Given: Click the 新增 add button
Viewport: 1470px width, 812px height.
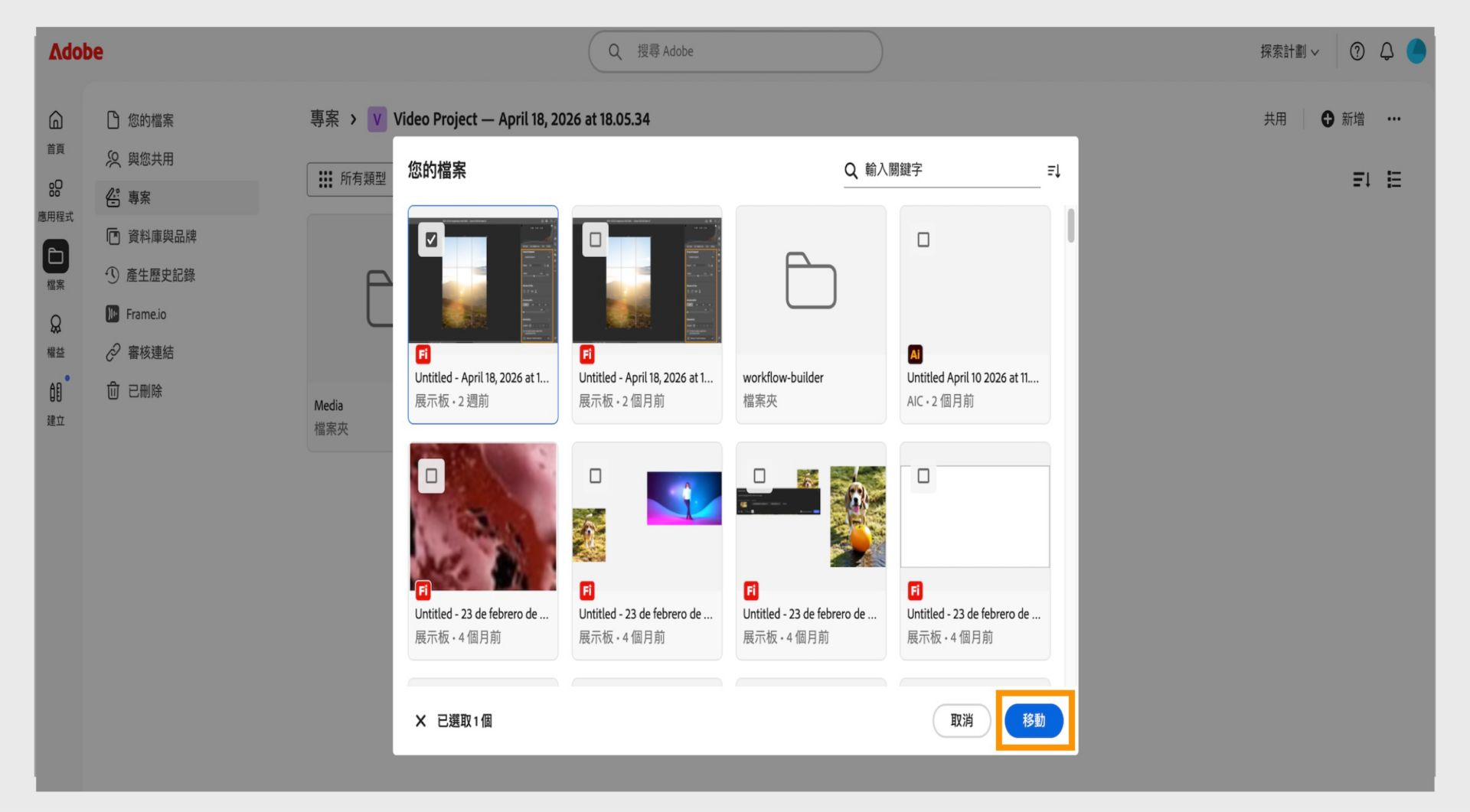Looking at the screenshot, I should point(1342,119).
